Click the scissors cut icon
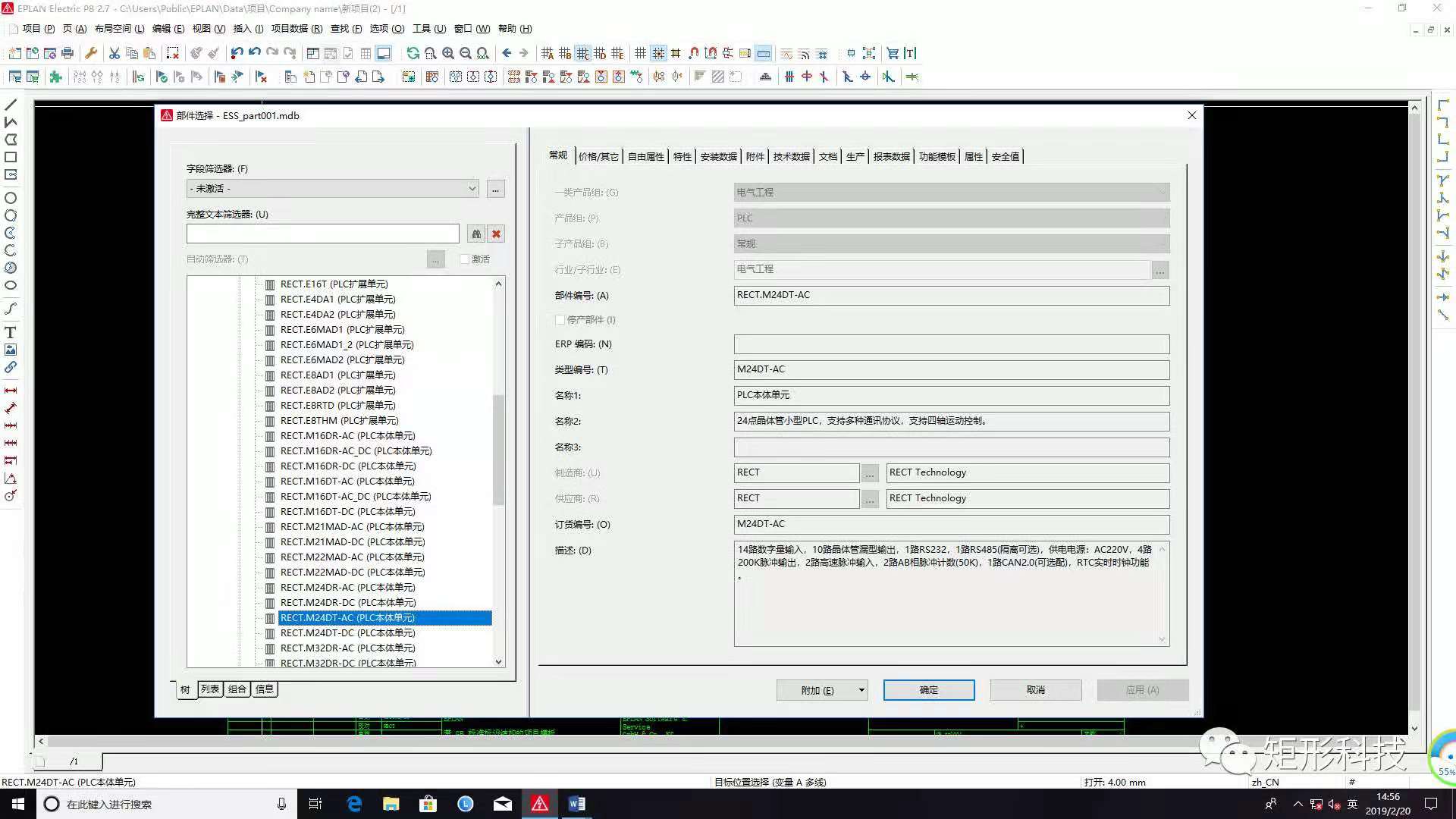Image resolution: width=1456 pixels, height=819 pixels. click(x=115, y=53)
